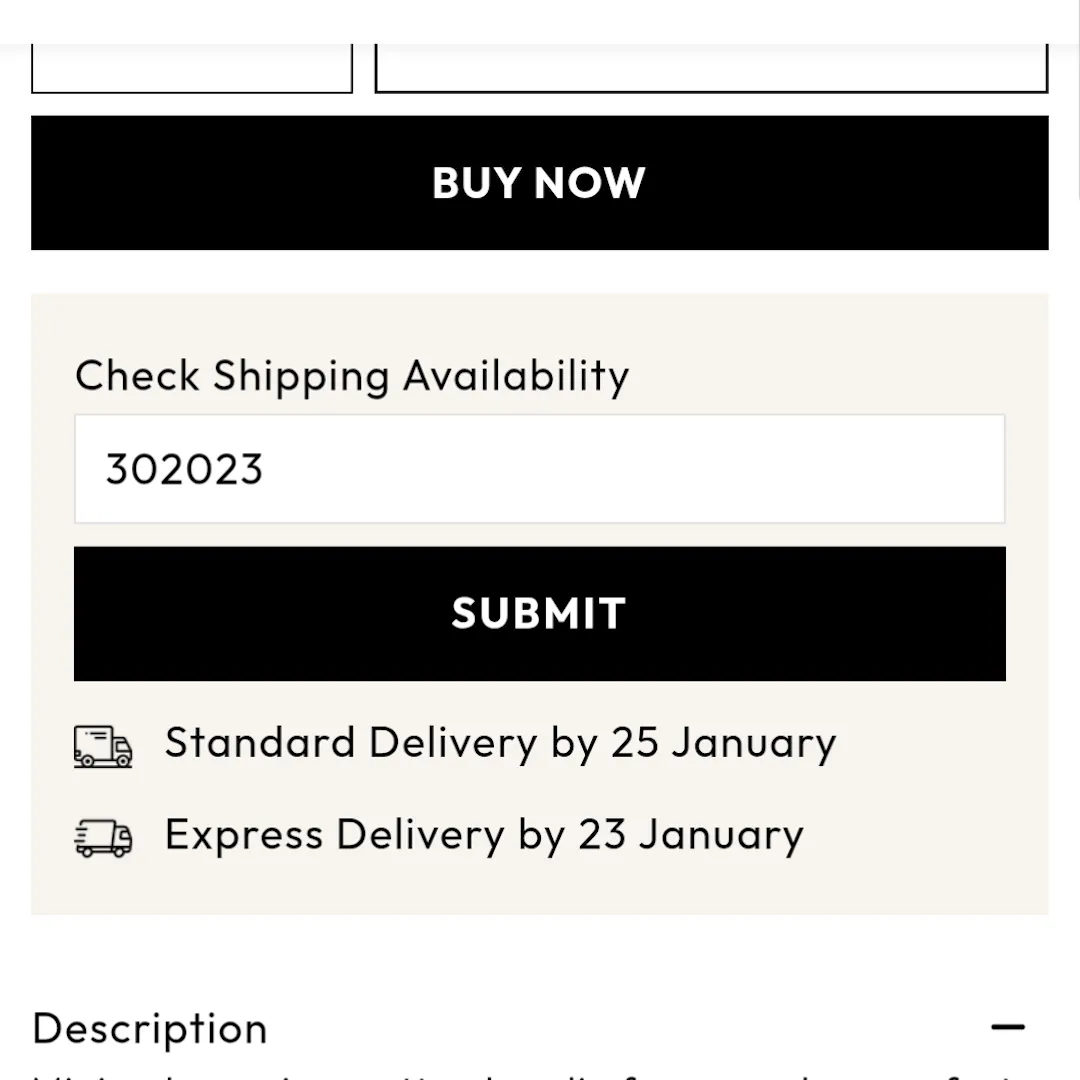Select the Standard Delivery by 25 January text
1080x1080 pixels.
coord(500,744)
